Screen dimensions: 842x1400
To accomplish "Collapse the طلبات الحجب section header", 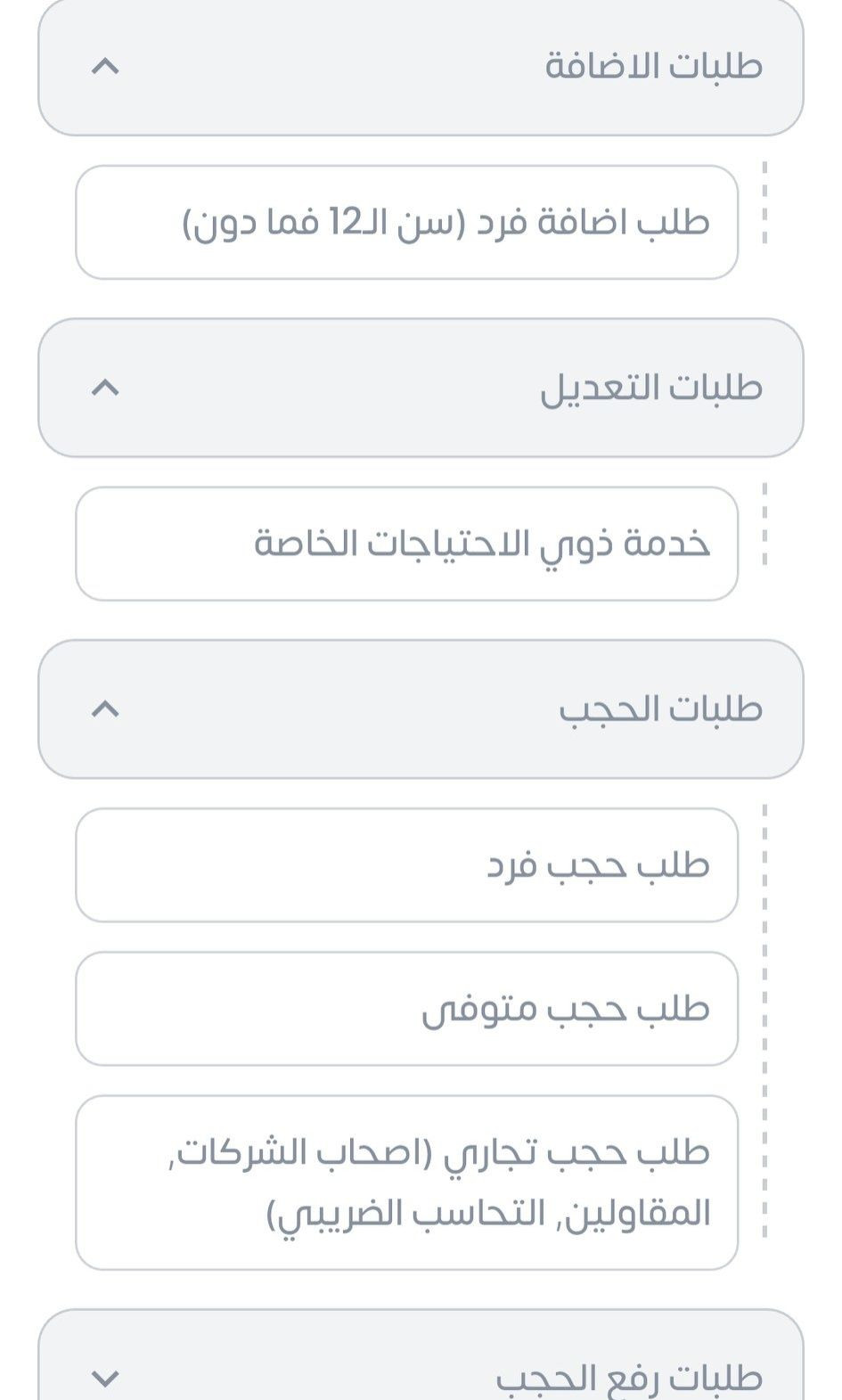I will point(421,709).
